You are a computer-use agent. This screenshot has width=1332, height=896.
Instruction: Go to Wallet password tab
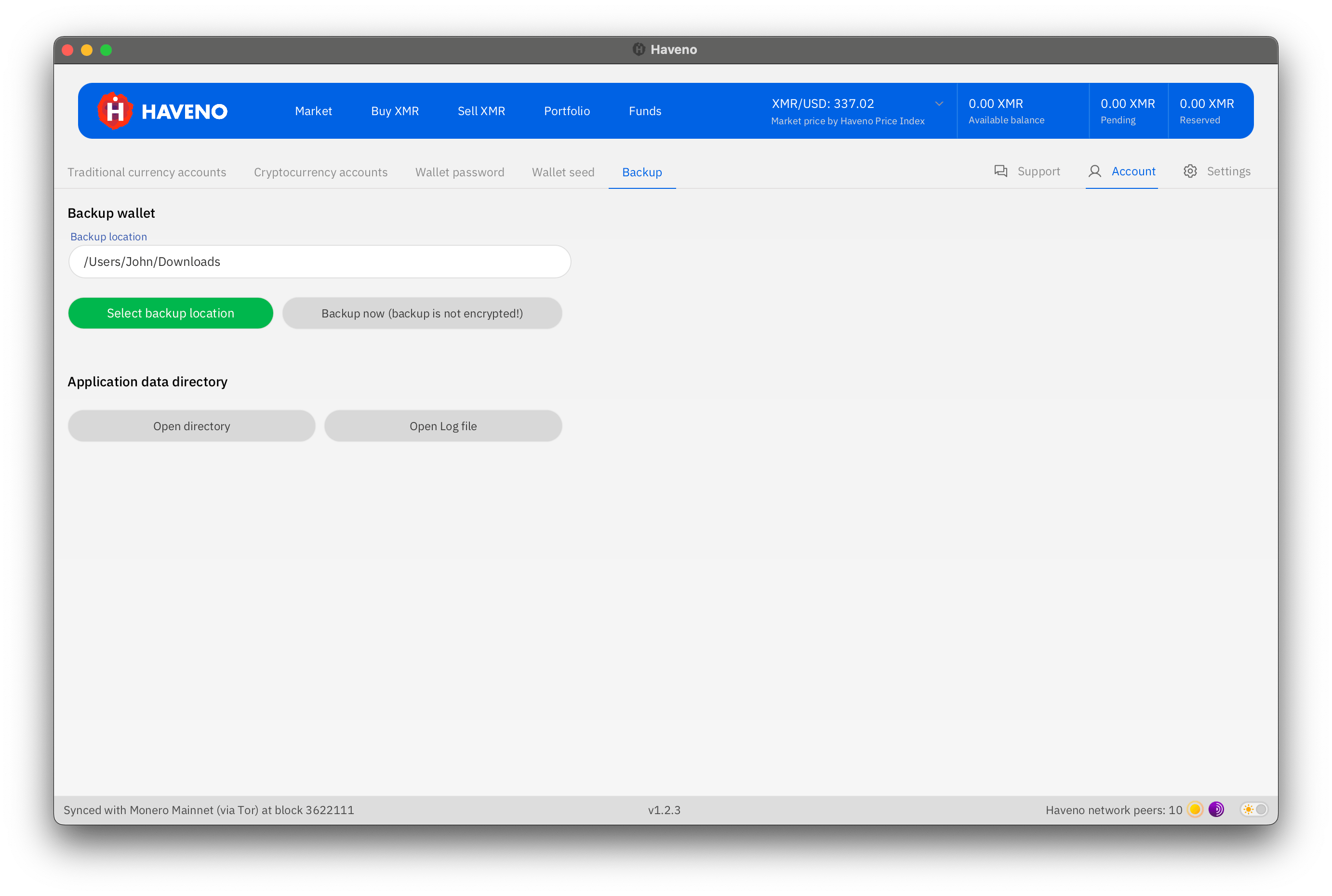460,172
